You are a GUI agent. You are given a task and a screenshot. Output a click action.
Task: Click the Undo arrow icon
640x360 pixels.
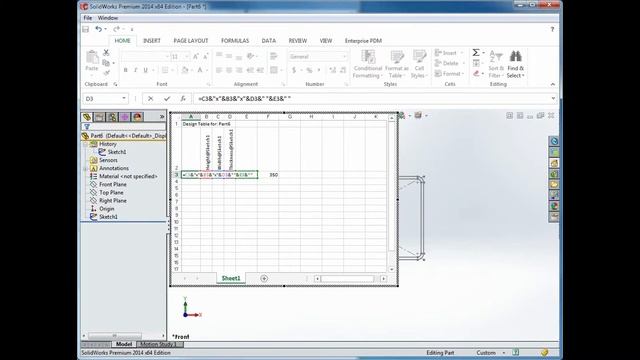pyautogui.click(x=98, y=29)
